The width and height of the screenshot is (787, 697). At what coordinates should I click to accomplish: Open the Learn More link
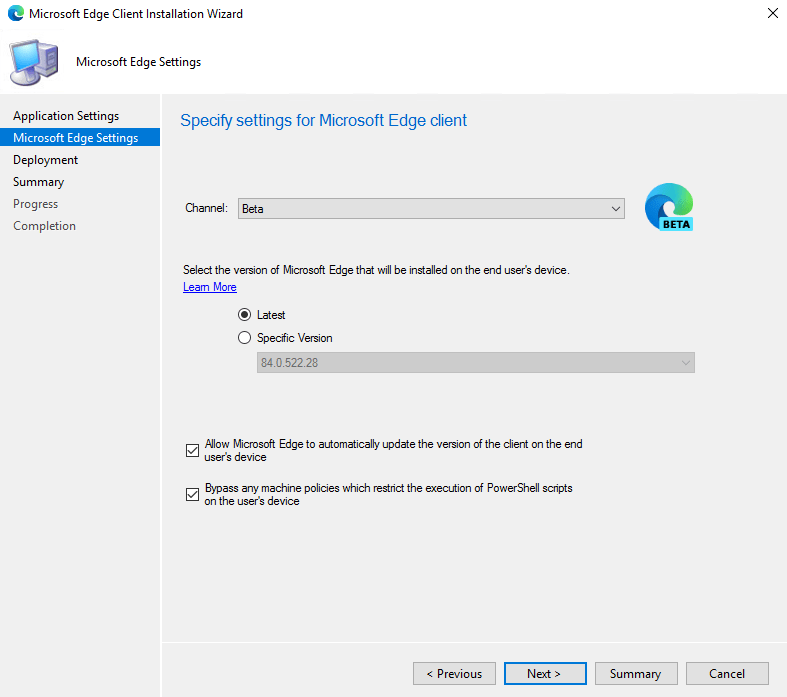coord(210,287)
